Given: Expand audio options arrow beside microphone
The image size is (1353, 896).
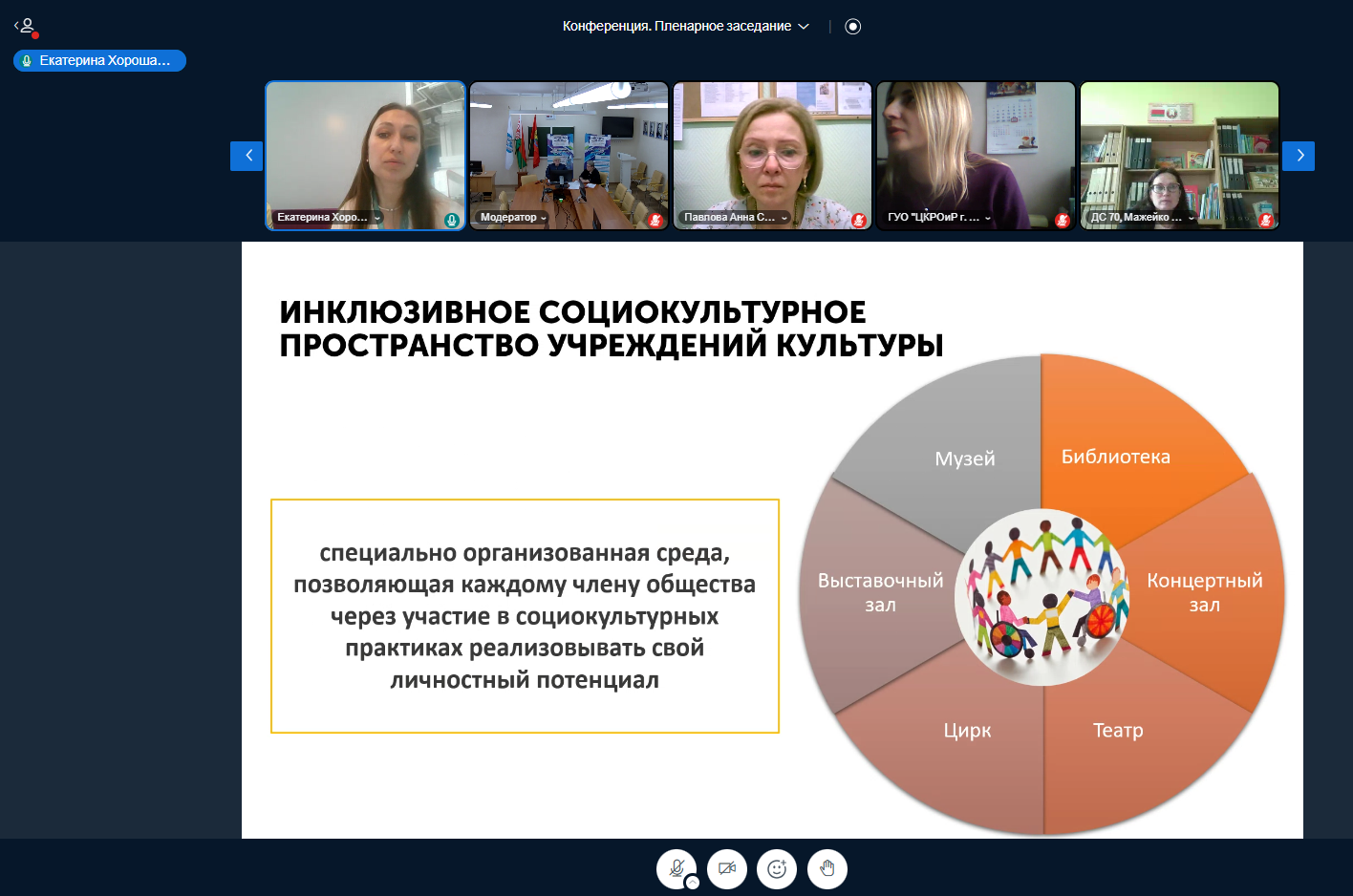Looking at the screenshot, I should tap(693, 883).
